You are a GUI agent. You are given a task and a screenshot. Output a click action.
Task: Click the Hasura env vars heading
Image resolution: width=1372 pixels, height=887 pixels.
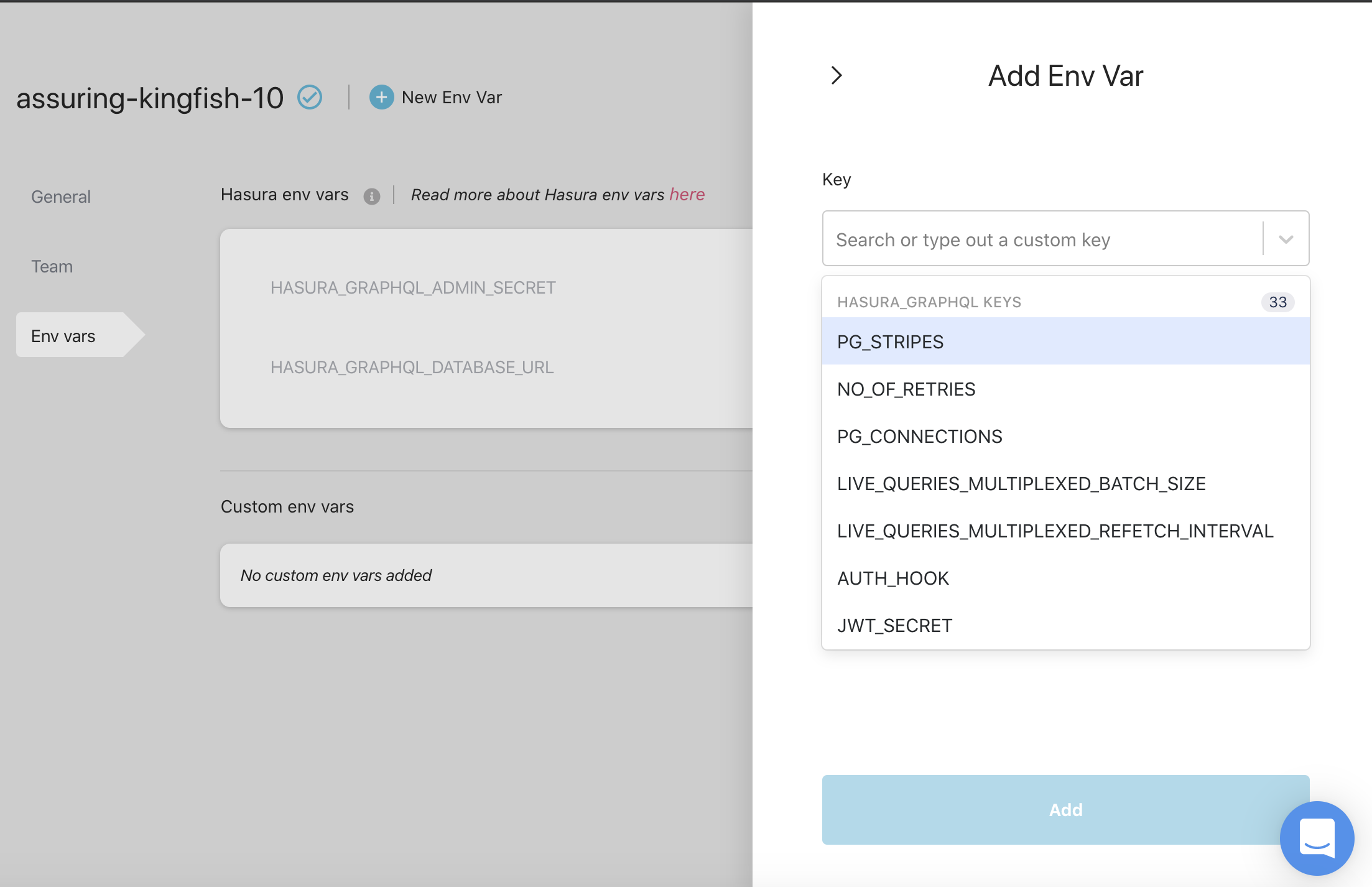coord(284,194)
